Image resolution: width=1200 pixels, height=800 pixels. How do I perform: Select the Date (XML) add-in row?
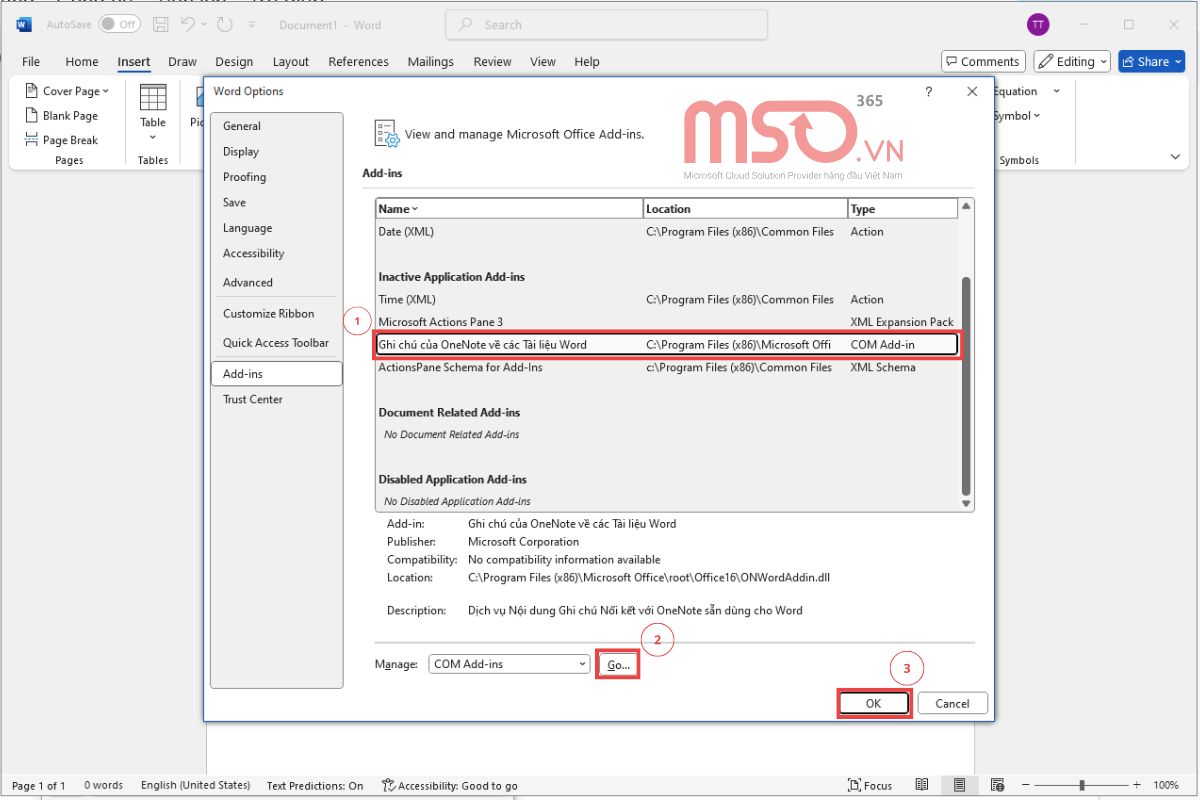[x=666, y=232]
